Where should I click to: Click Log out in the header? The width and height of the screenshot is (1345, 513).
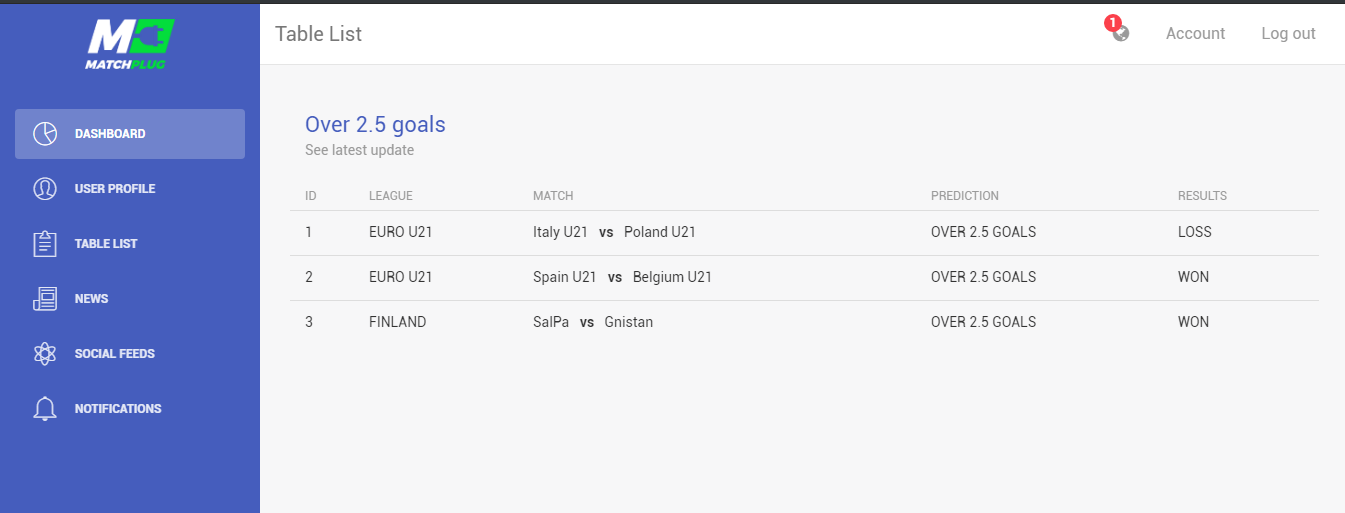[1288, 33]
